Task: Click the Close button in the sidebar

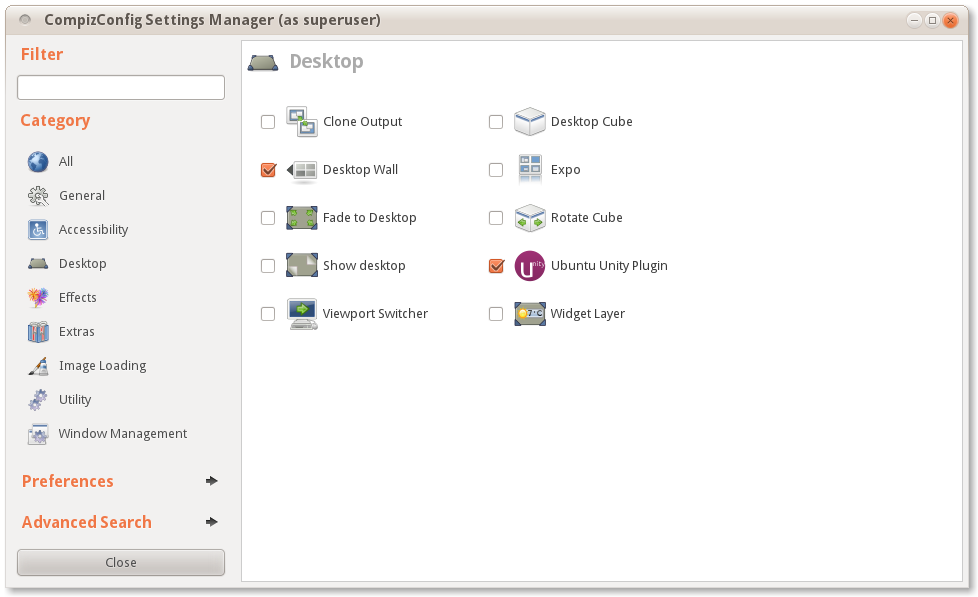Action: pyautogui.click(x=121, y=563)
